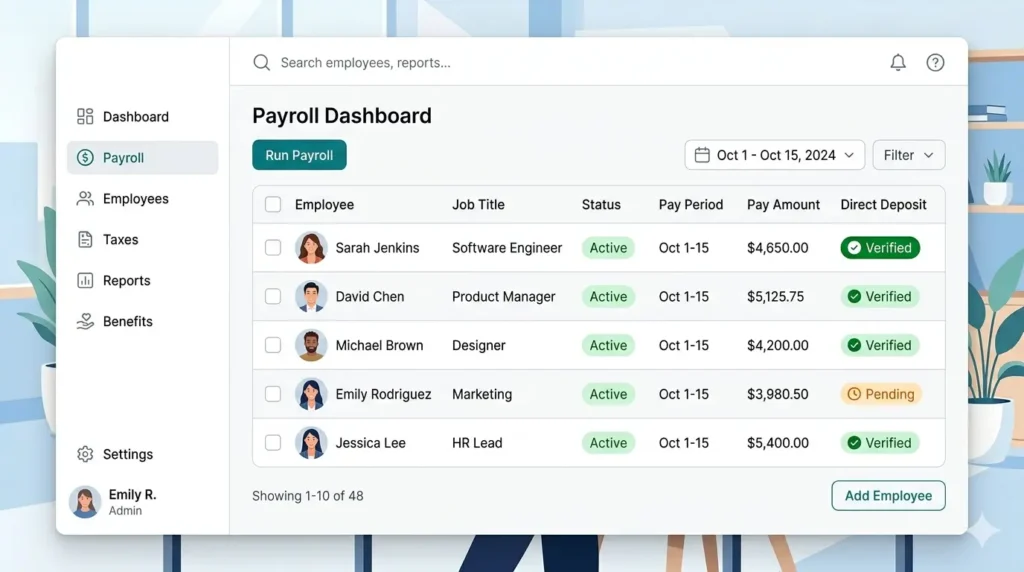Click the name Michael Brown
The height and width of the screenshot is (572, 1024).
(x=379, y=345)
